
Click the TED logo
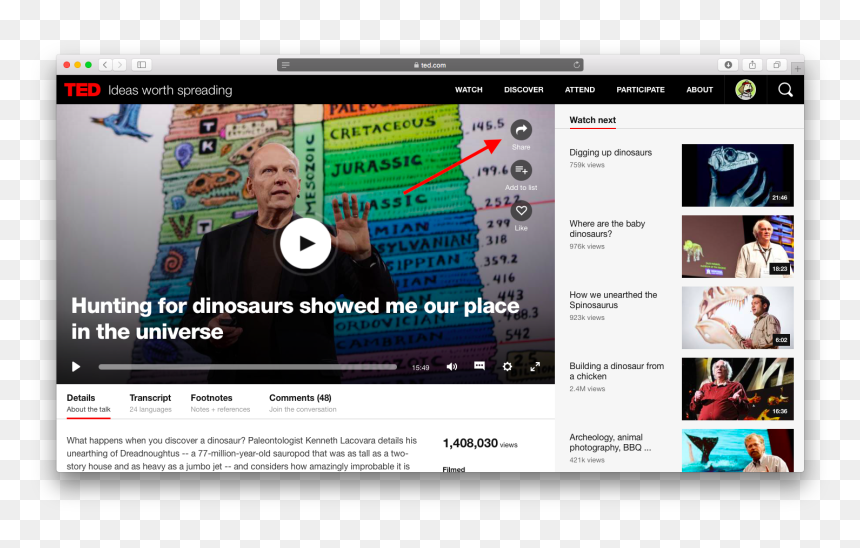click(82, 90)
